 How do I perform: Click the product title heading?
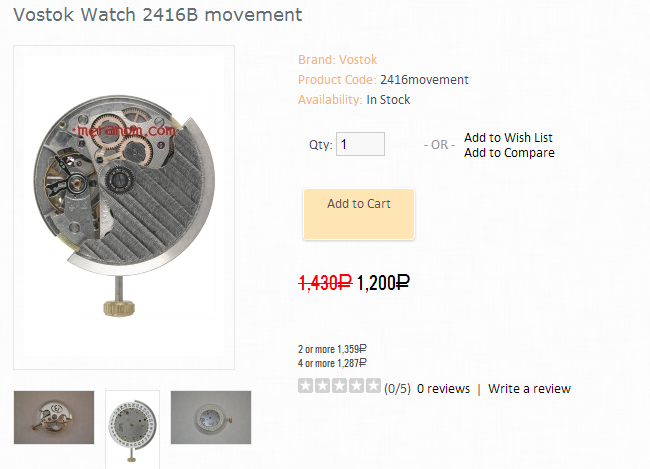point(158,15)
